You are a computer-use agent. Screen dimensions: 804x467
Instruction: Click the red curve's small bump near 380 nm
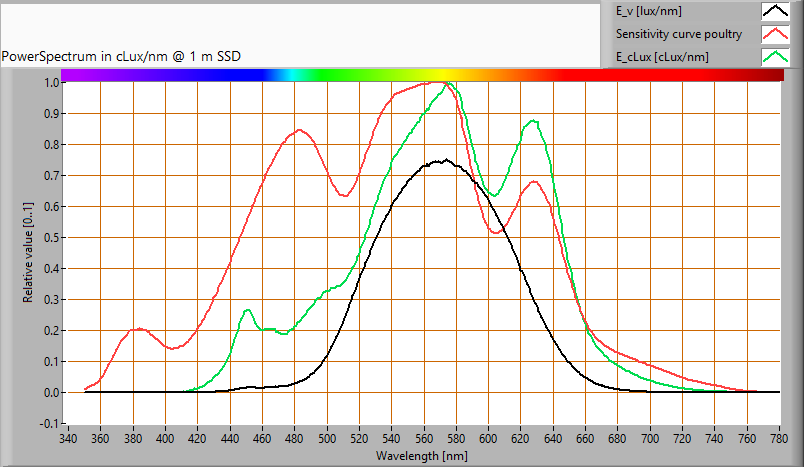(139, 329)
